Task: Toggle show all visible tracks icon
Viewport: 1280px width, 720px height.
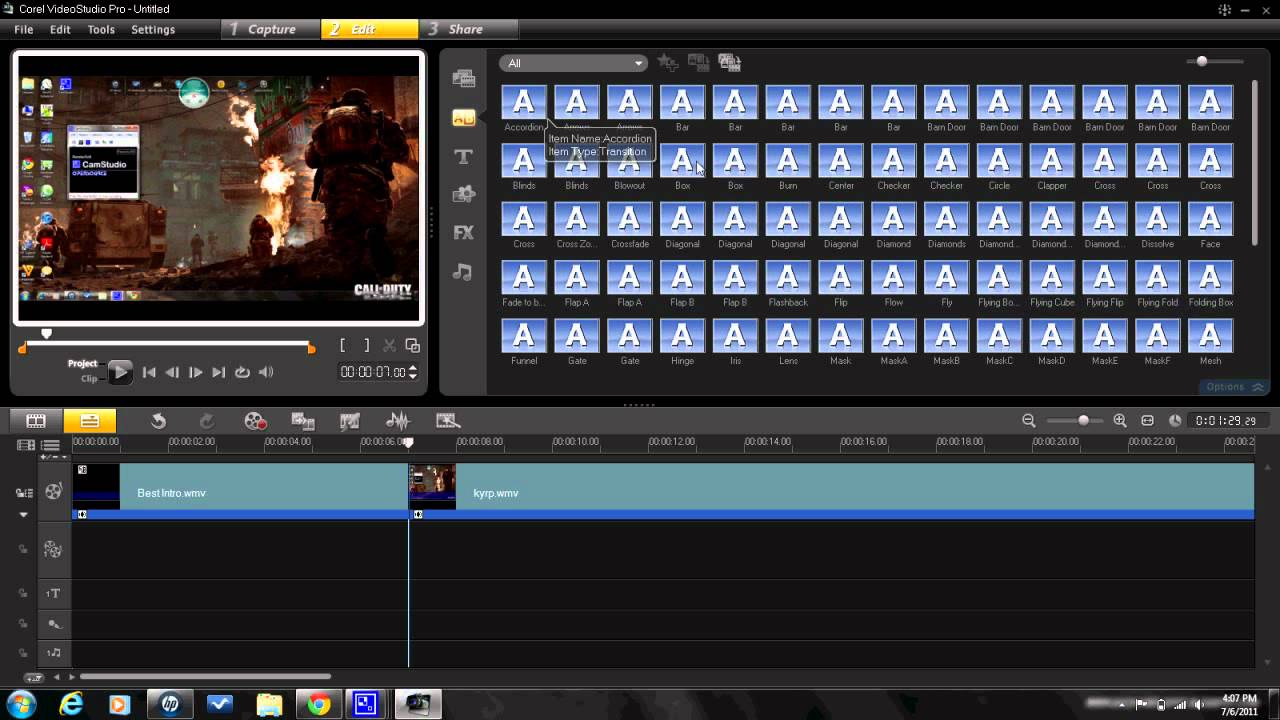Action: pos(50,445)
